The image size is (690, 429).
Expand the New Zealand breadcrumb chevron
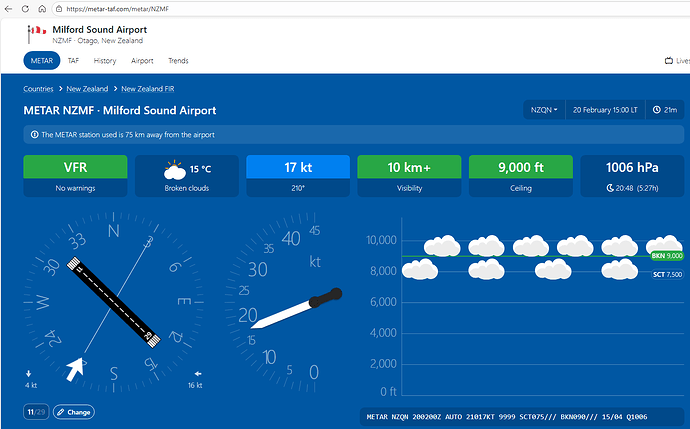coord(116,89)
